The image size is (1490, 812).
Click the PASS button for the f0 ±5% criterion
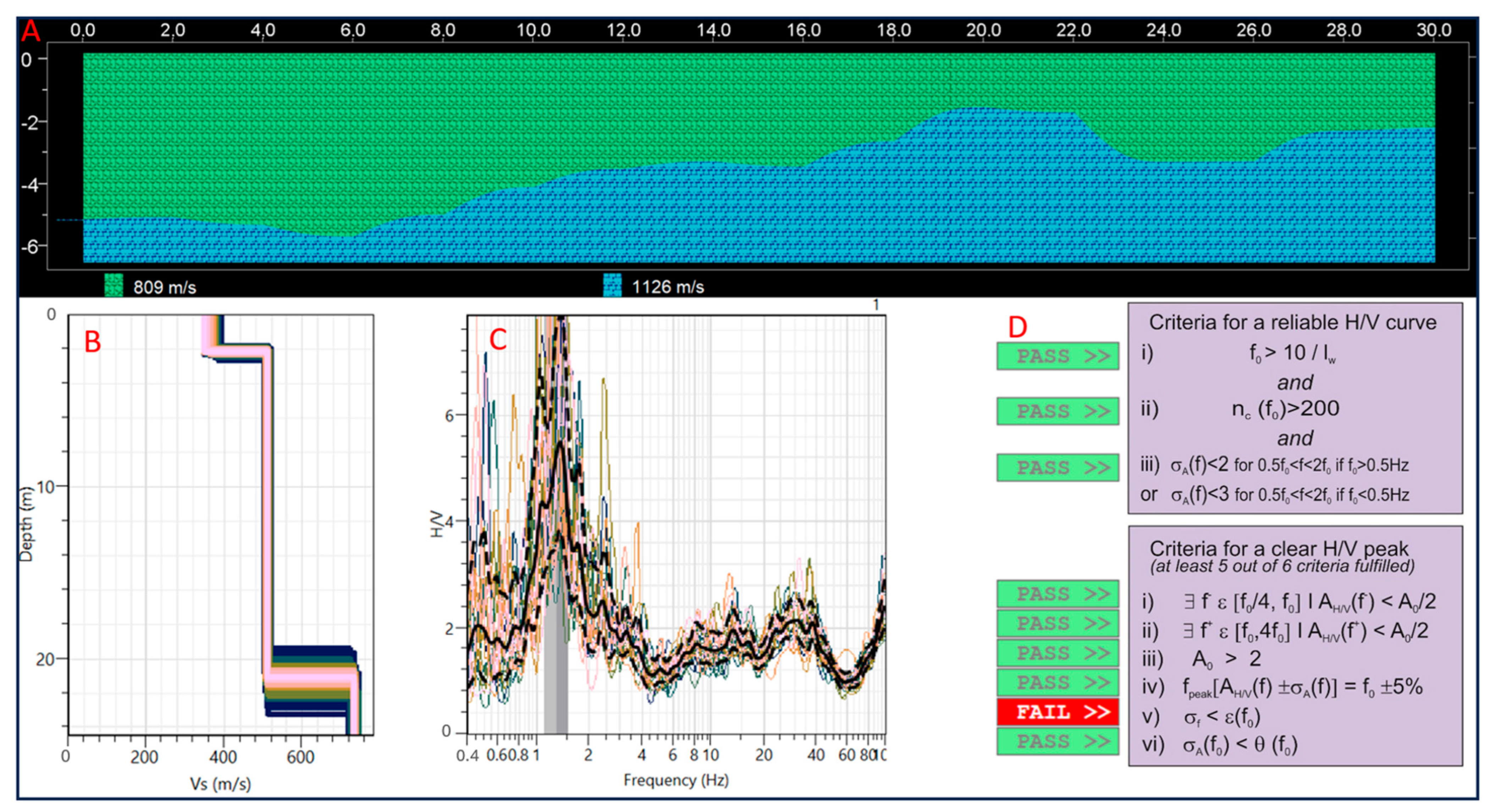tap(1057, 683)
